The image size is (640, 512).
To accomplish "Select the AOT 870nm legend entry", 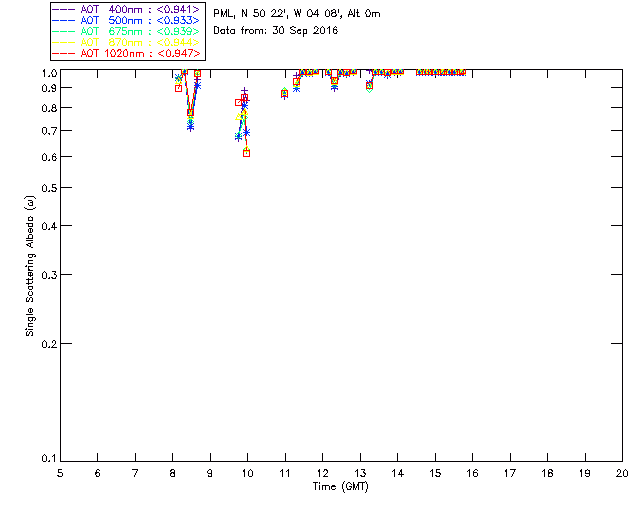I will (126, 42).
